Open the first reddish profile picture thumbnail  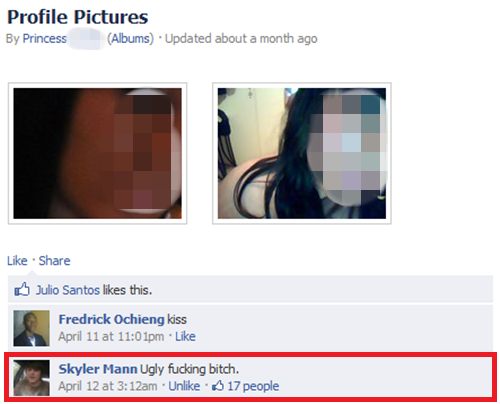(x=97, y=153)
